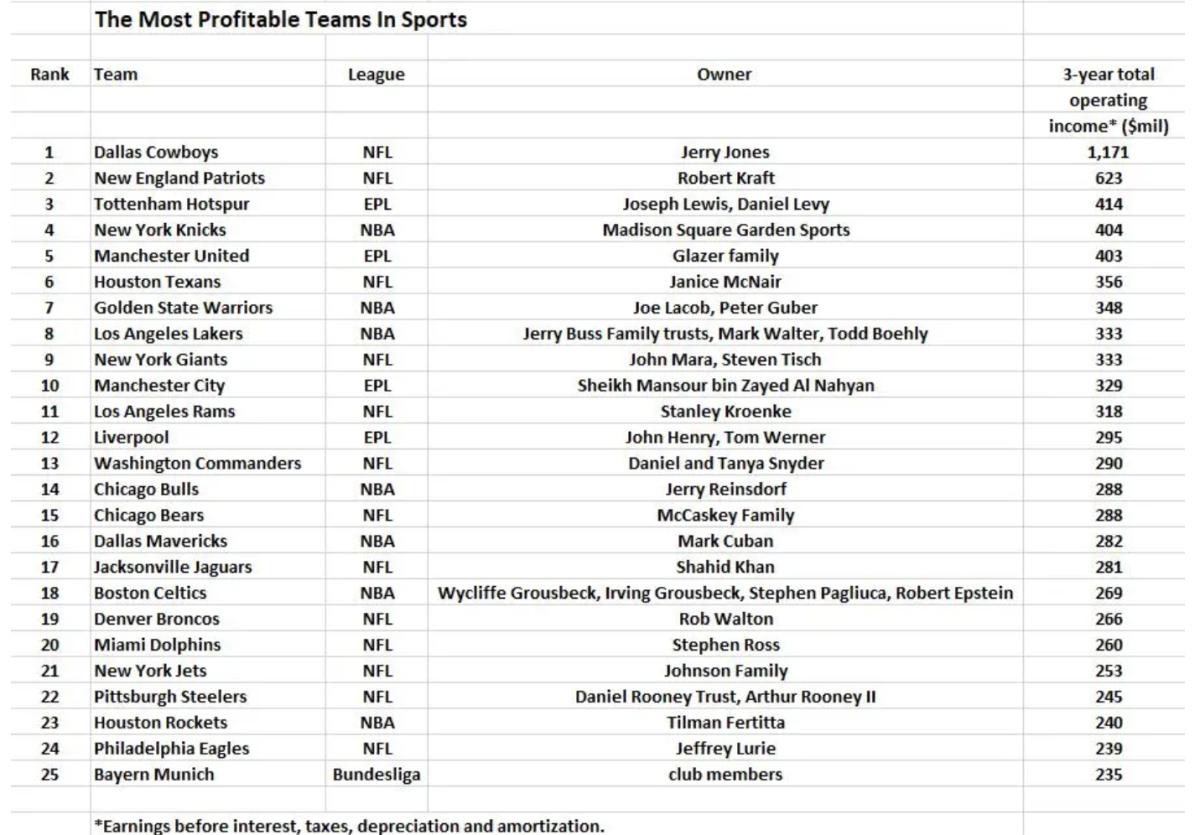Select the Mark Cuban owner cell
The height and width of the screenshot is (835, 1200).
click(725, 541)
